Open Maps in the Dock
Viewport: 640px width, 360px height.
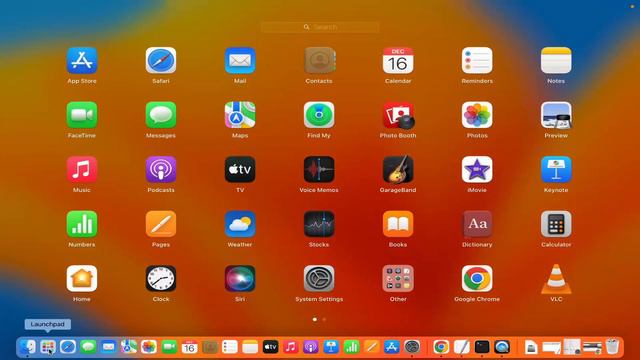pos(129,347)
